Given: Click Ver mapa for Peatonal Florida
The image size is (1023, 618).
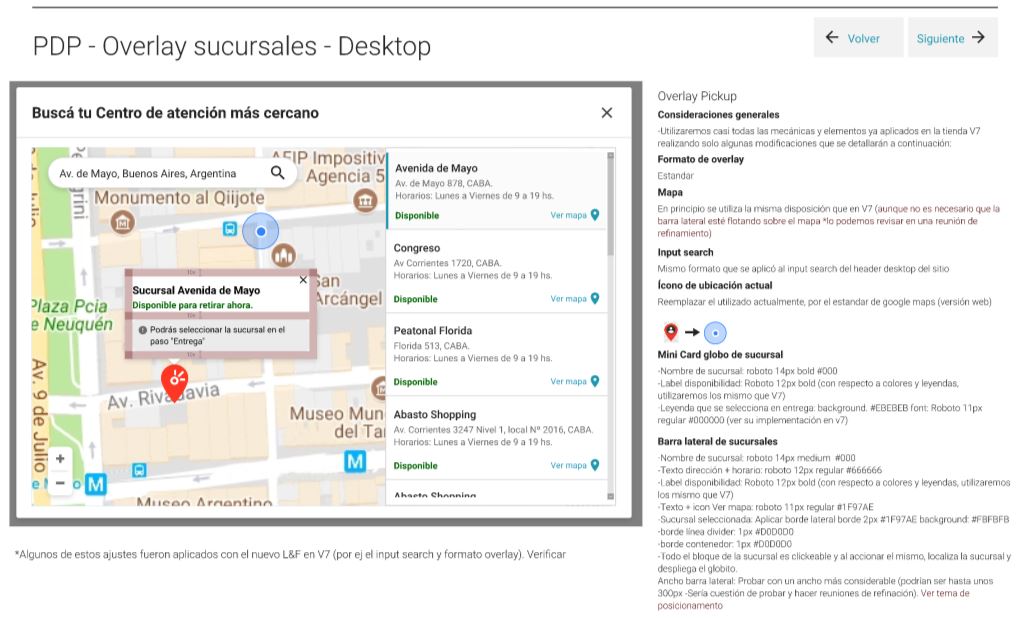Looking at the screenshot, I should 575,382.
